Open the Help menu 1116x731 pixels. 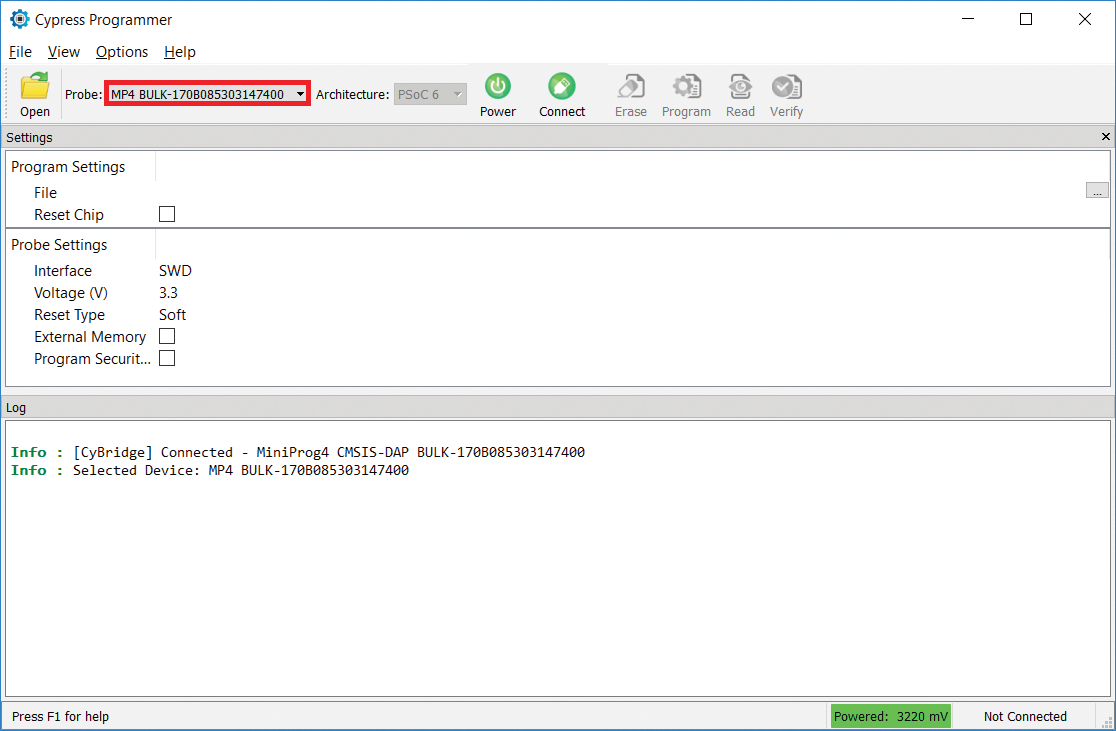click(180, 52)
